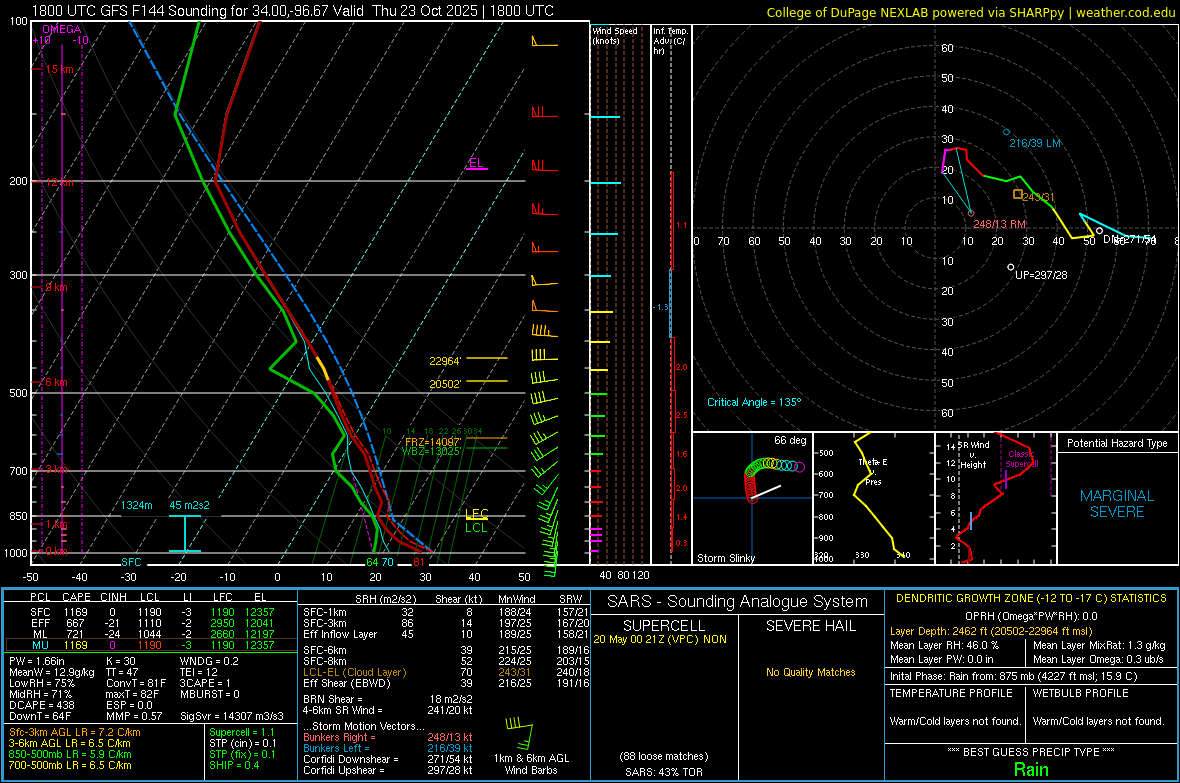Click the 'Potential Hazard Type' header
1180x783 pixels.
1117,443
